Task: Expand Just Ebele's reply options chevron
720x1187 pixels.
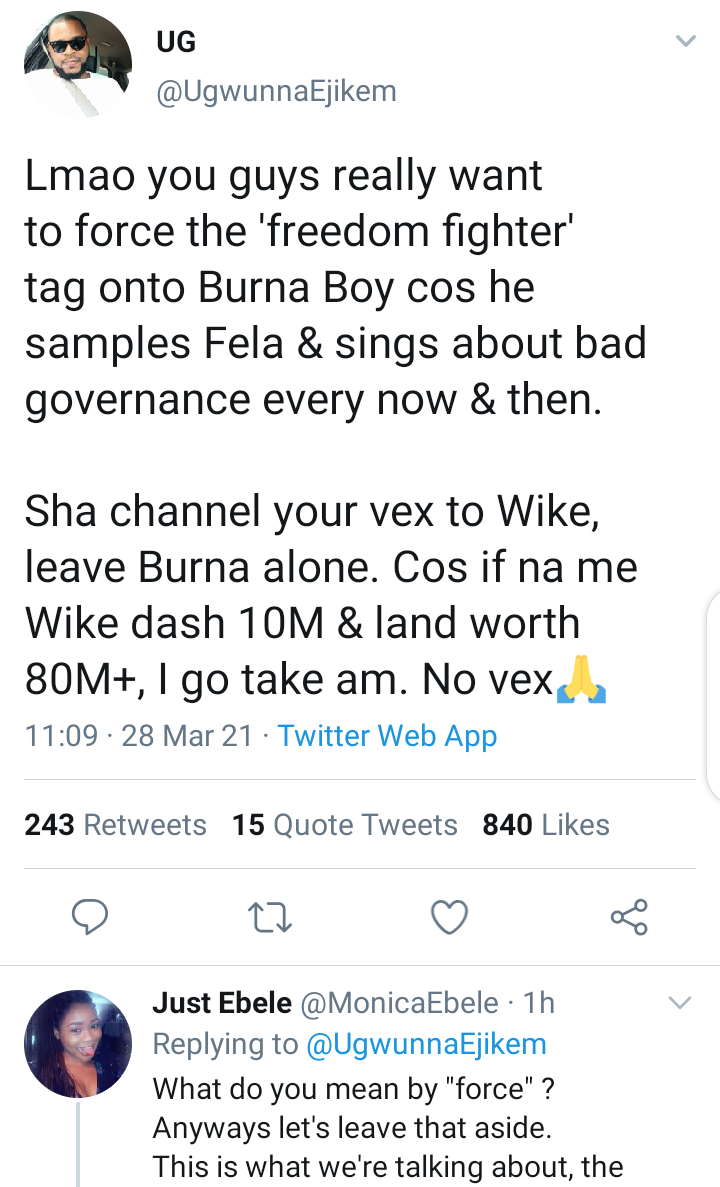Action: point(680,1003)
